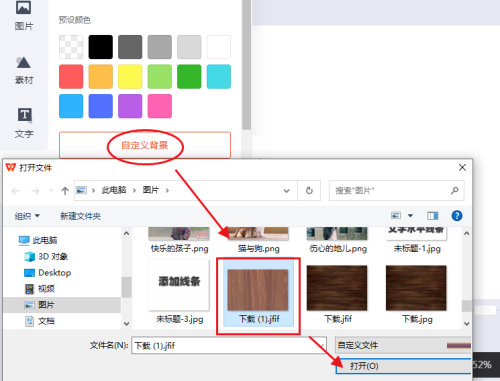This screenshot has width=500, height=381.
Task: Pick the transparent checkered swatch
Action: [x=71, y=47]
